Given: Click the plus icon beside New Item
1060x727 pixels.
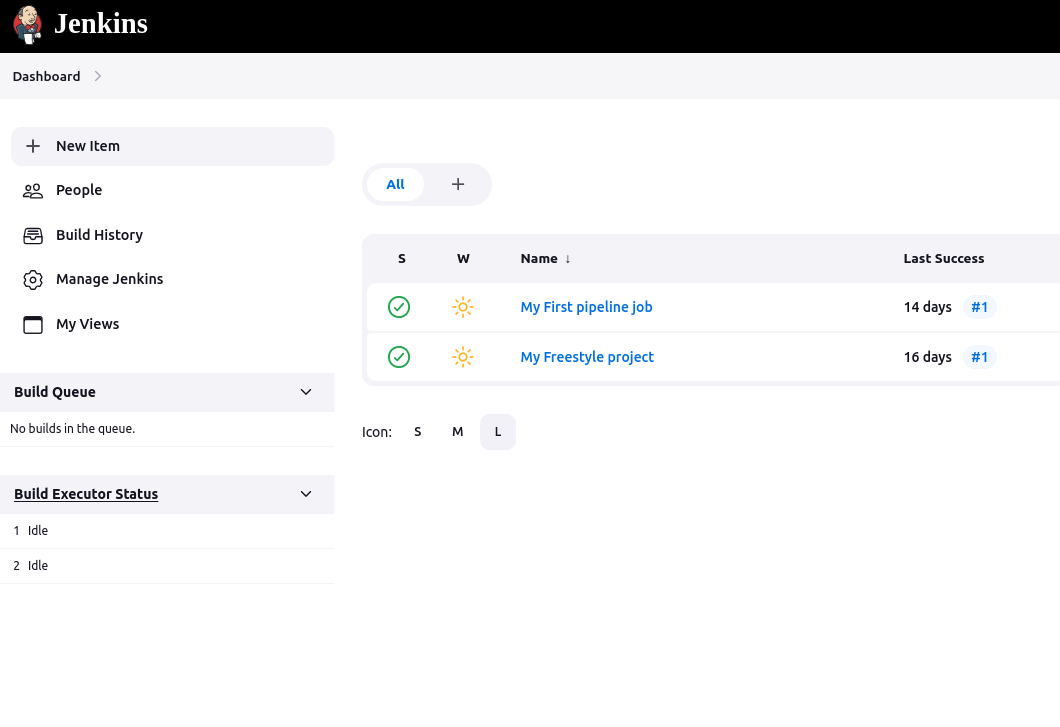Looking at the screenshot, I should click(32, 146).
